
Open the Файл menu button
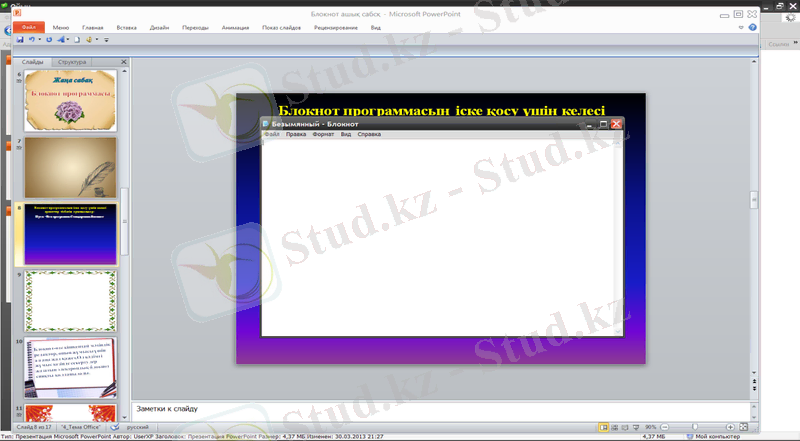click(x=27, y=29)
